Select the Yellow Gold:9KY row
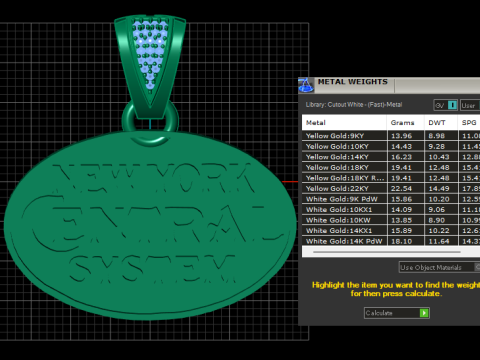Image resolution: width=480 pixels, height=360 pixels. pos(391,136)
